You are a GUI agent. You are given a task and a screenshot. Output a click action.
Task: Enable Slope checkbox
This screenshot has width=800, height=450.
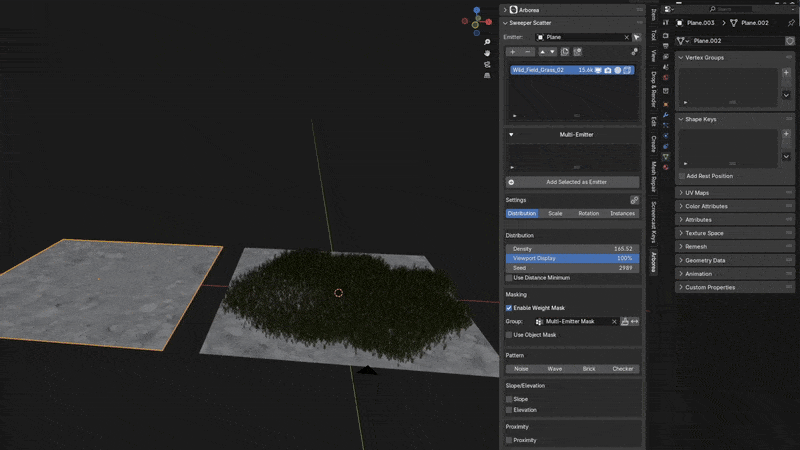click(x=509, y=399)
